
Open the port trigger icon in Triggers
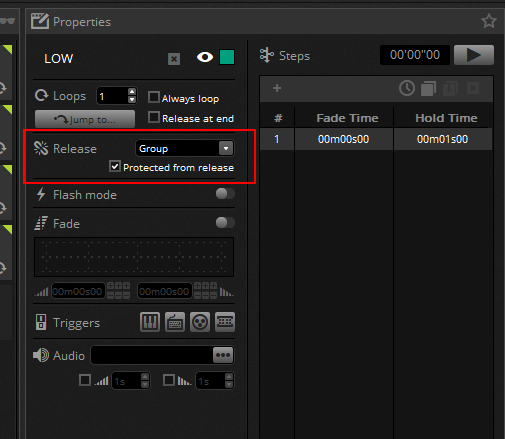pyautogui.click(x=225, y=322)
